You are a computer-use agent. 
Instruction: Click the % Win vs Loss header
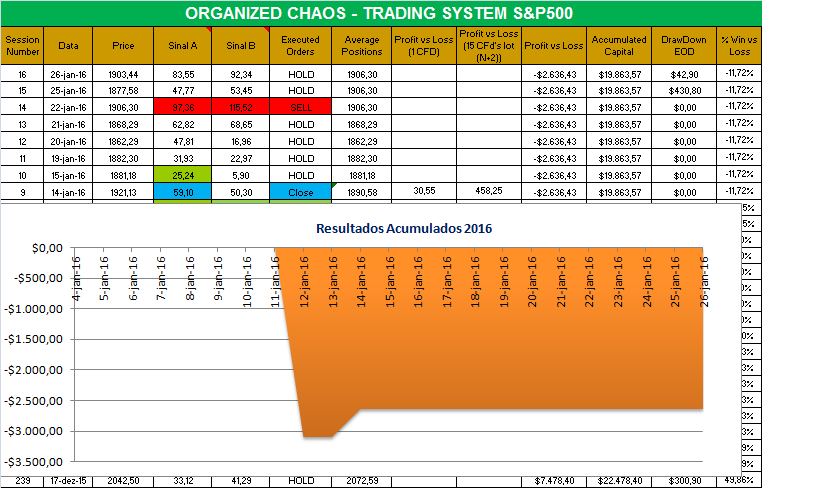(739, 46)
